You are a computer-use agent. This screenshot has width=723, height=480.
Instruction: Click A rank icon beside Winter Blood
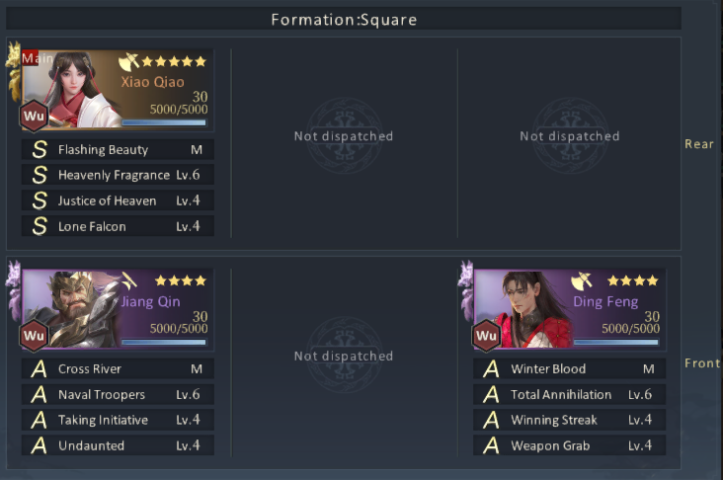tap(491, 369)
